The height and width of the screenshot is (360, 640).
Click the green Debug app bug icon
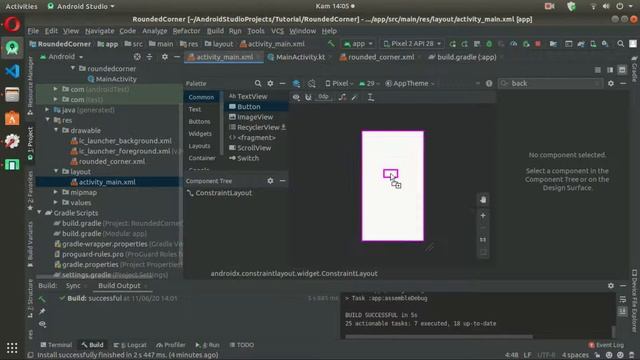[x=489, y=44]
